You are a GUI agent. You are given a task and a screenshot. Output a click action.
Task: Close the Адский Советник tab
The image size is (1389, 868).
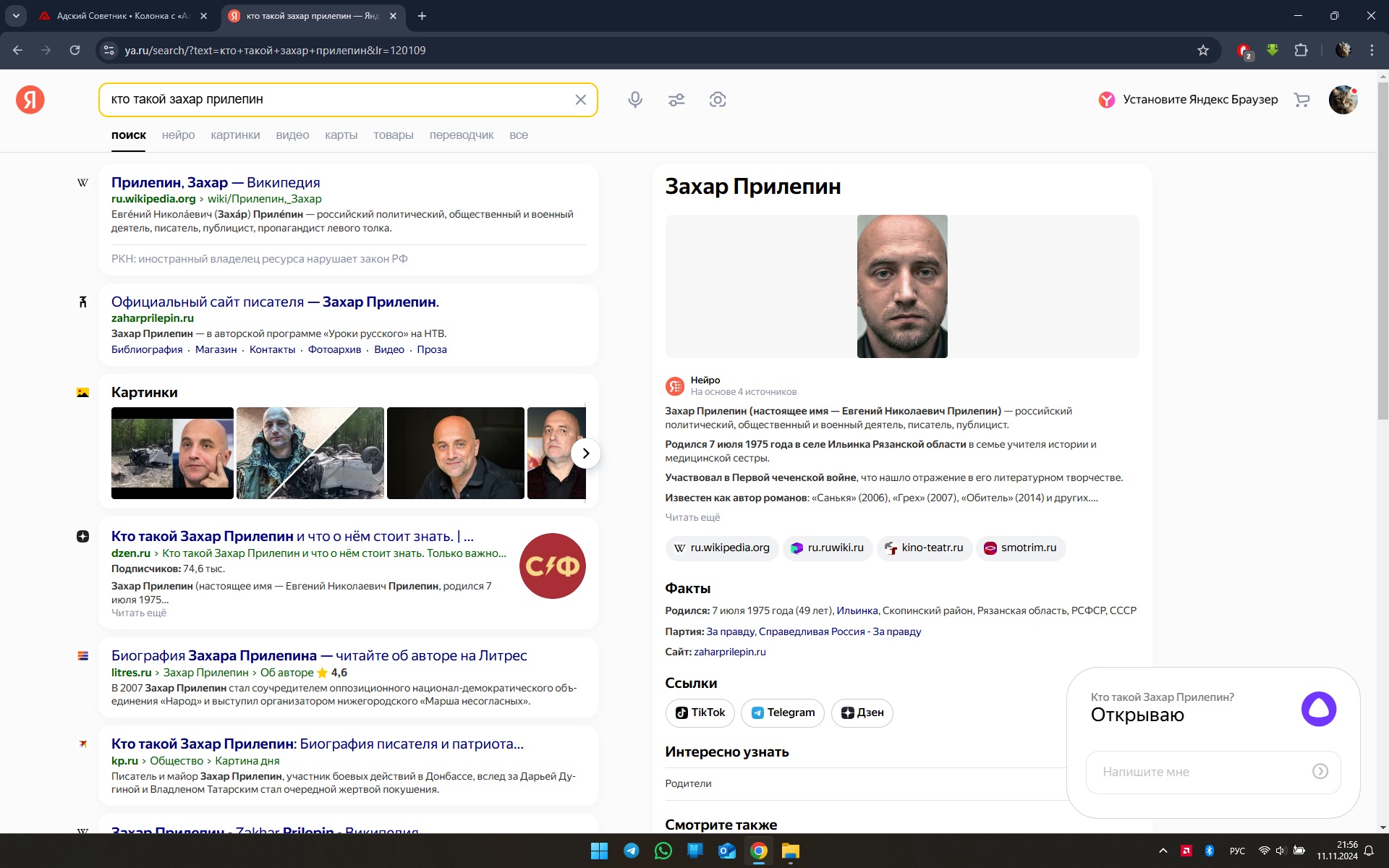[204, 16]
